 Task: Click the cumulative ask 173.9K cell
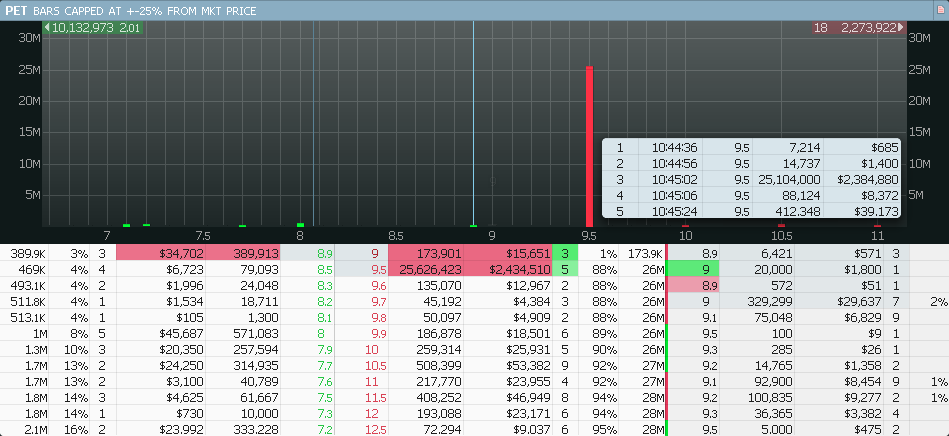[644, 253]
